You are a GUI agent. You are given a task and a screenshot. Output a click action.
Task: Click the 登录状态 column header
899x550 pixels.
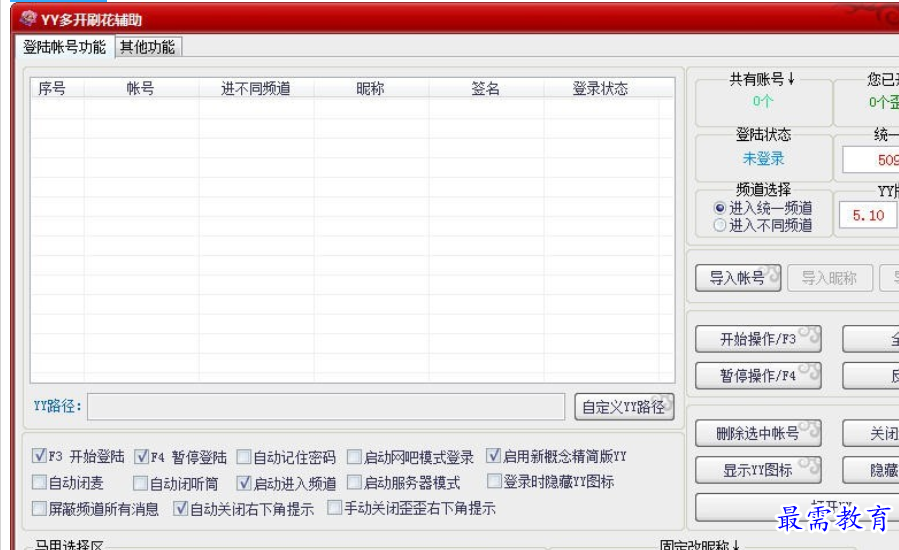(x=600, y=88)
